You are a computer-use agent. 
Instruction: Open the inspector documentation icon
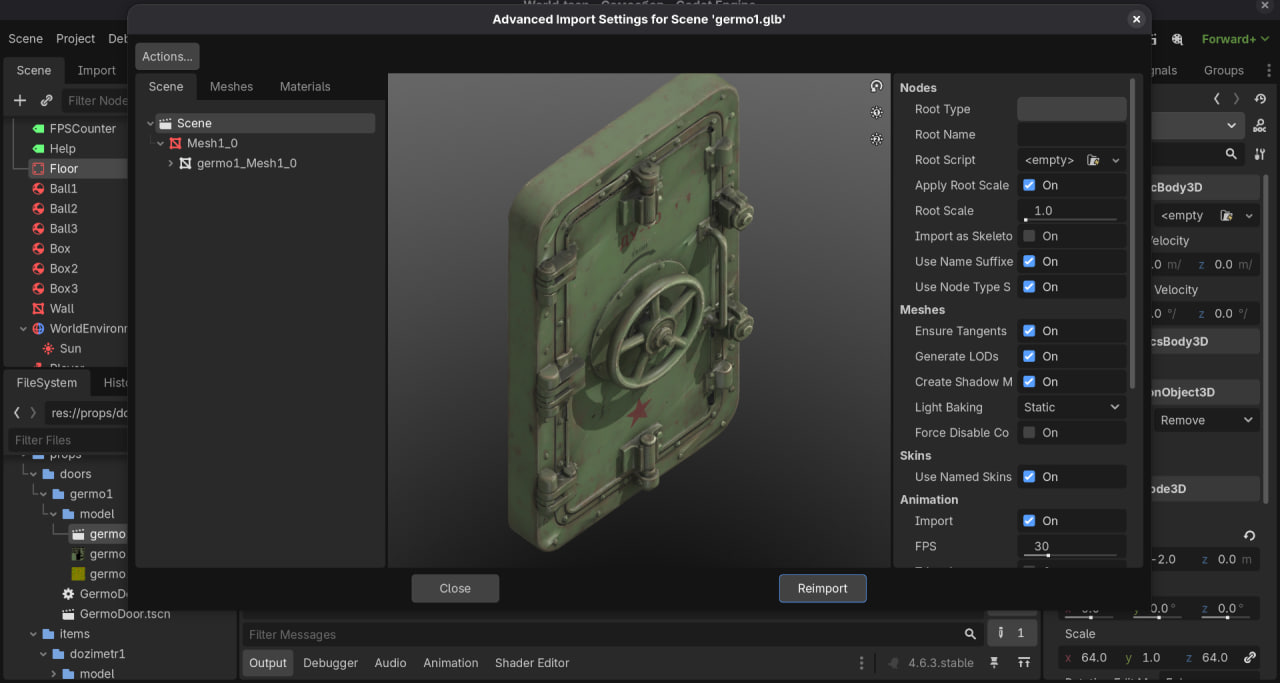pos(1260,126)
